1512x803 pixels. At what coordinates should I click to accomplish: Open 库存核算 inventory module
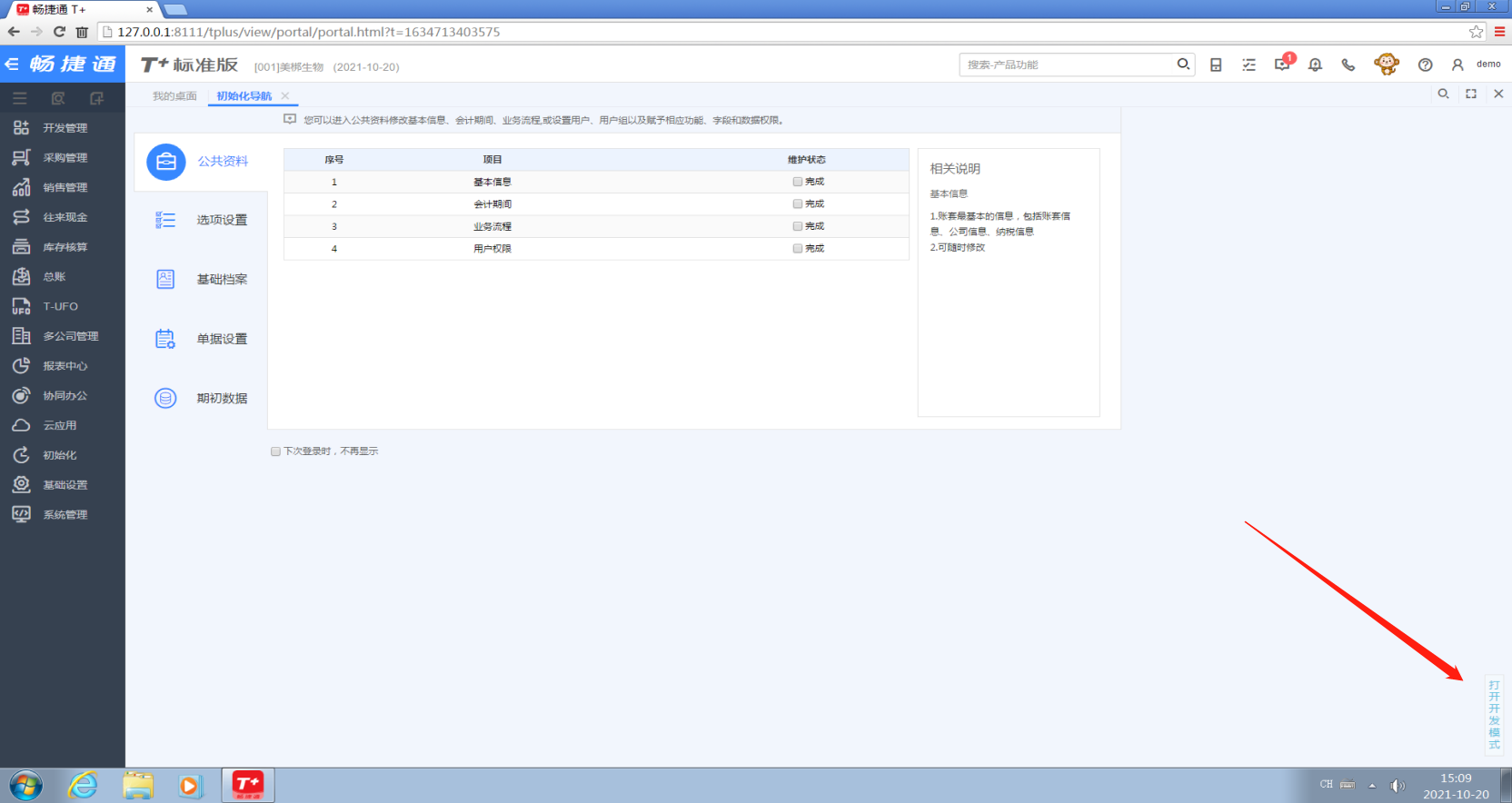coord(63,247)
